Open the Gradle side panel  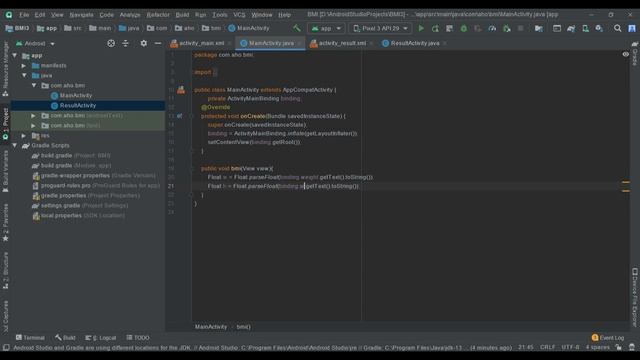click(x=635, y=54)
